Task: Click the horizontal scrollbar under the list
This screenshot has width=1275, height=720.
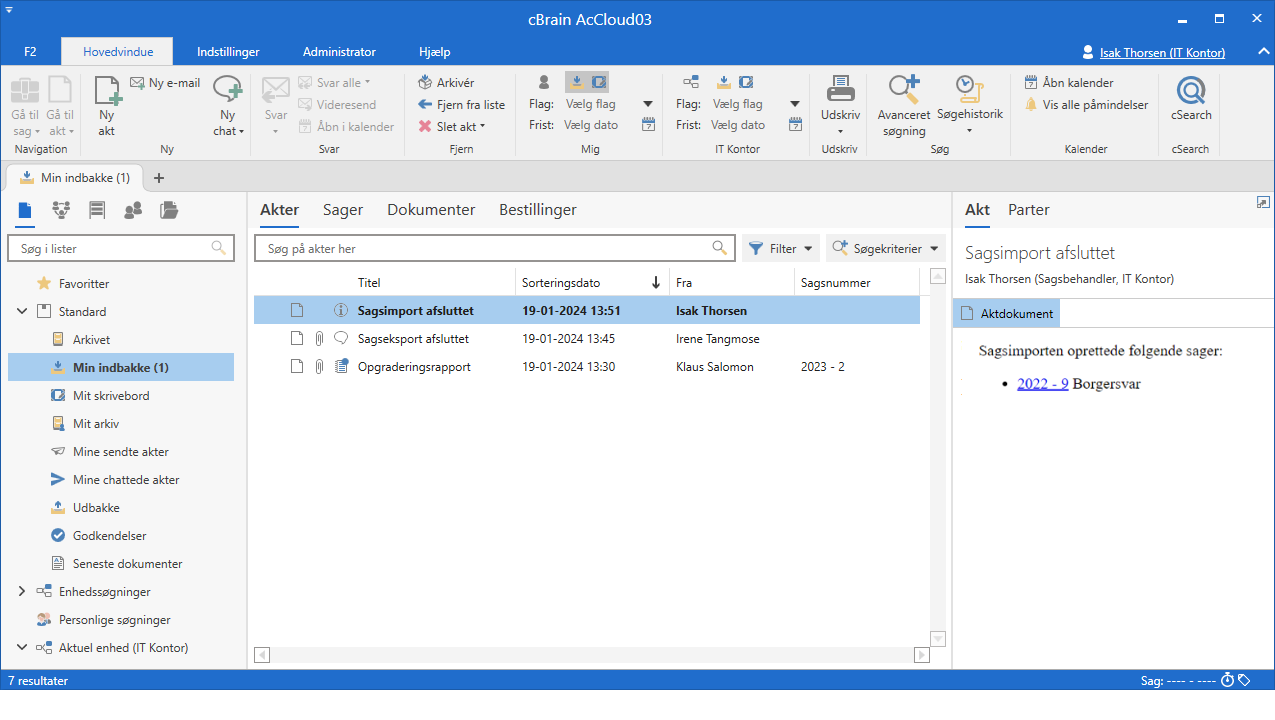Action: click(592, 655)
